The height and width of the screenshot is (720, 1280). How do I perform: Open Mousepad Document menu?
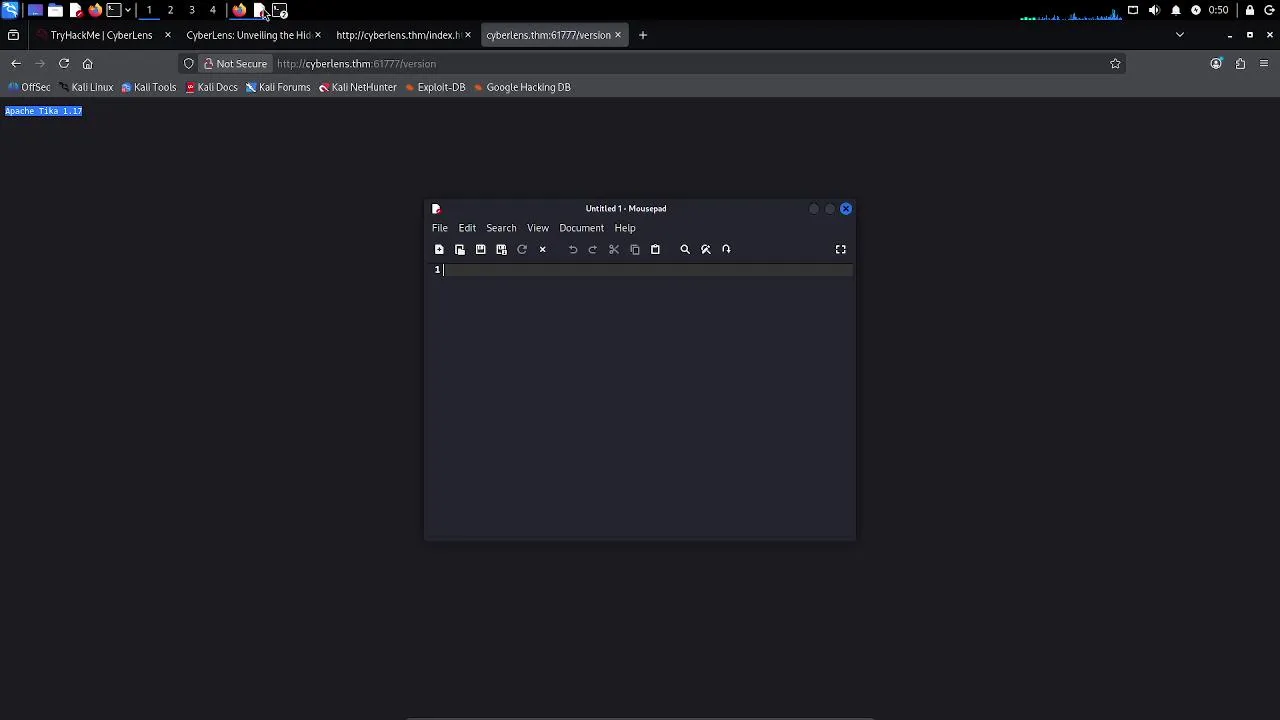pyautogui.click(x=581, y=228)
